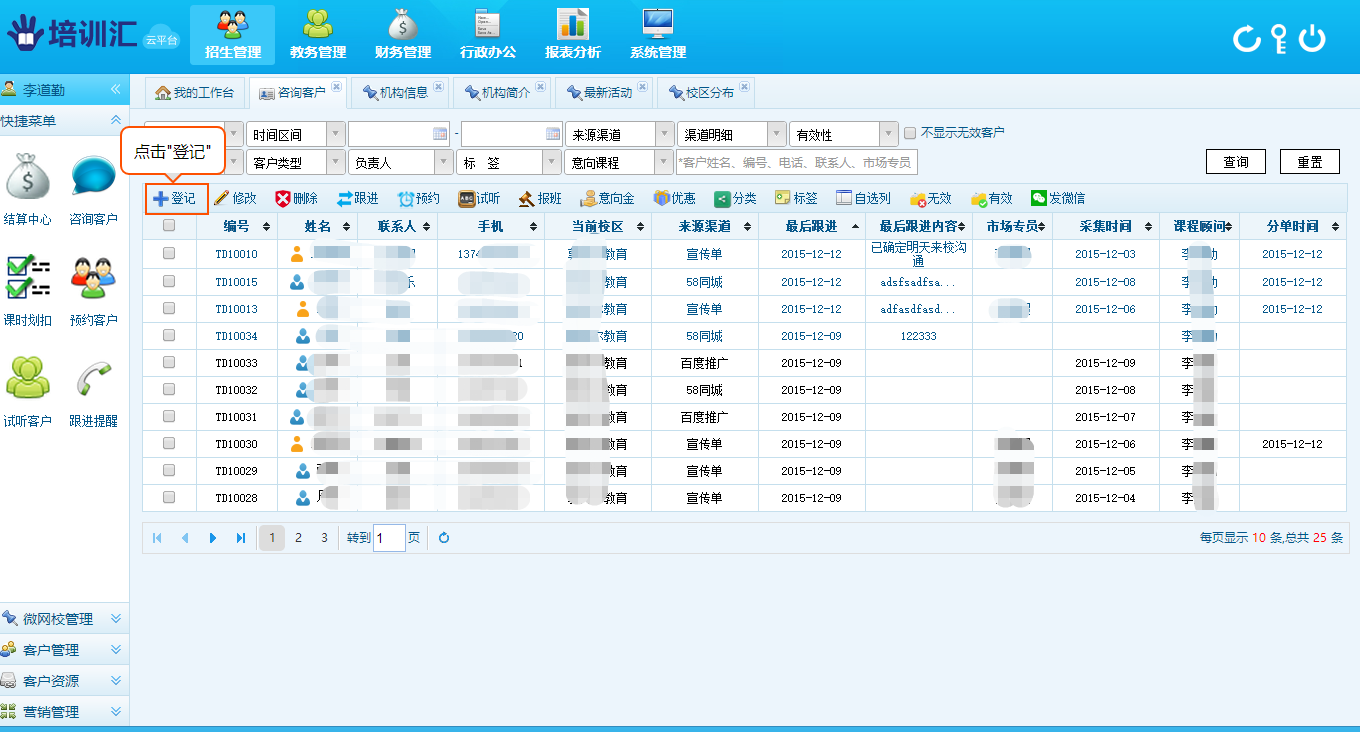Open 预约客户 shortcut
The height and width of the screenshot is (732, 1360).
click(93, 290)
